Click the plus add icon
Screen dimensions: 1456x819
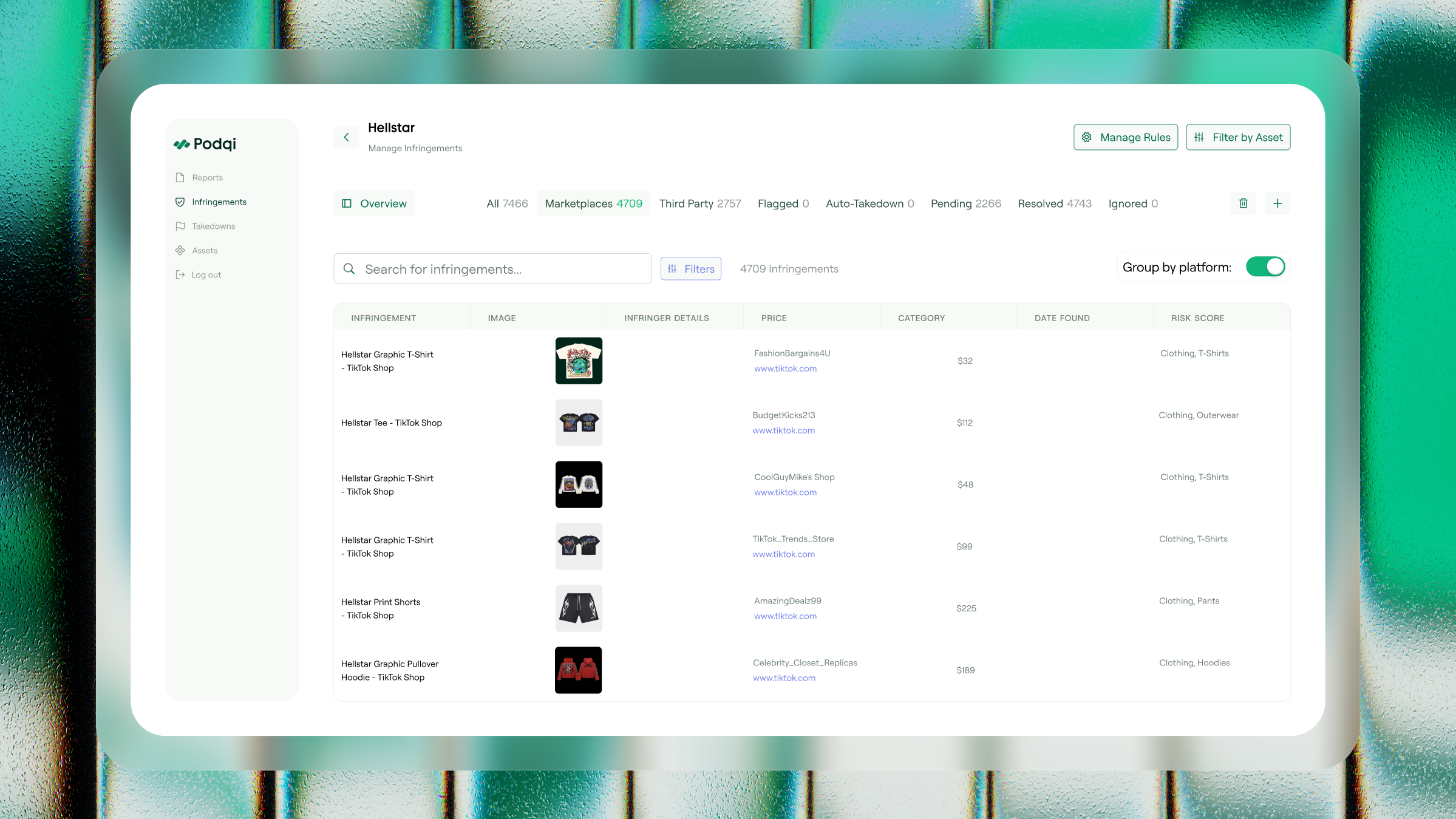(x=1277, y=203)
